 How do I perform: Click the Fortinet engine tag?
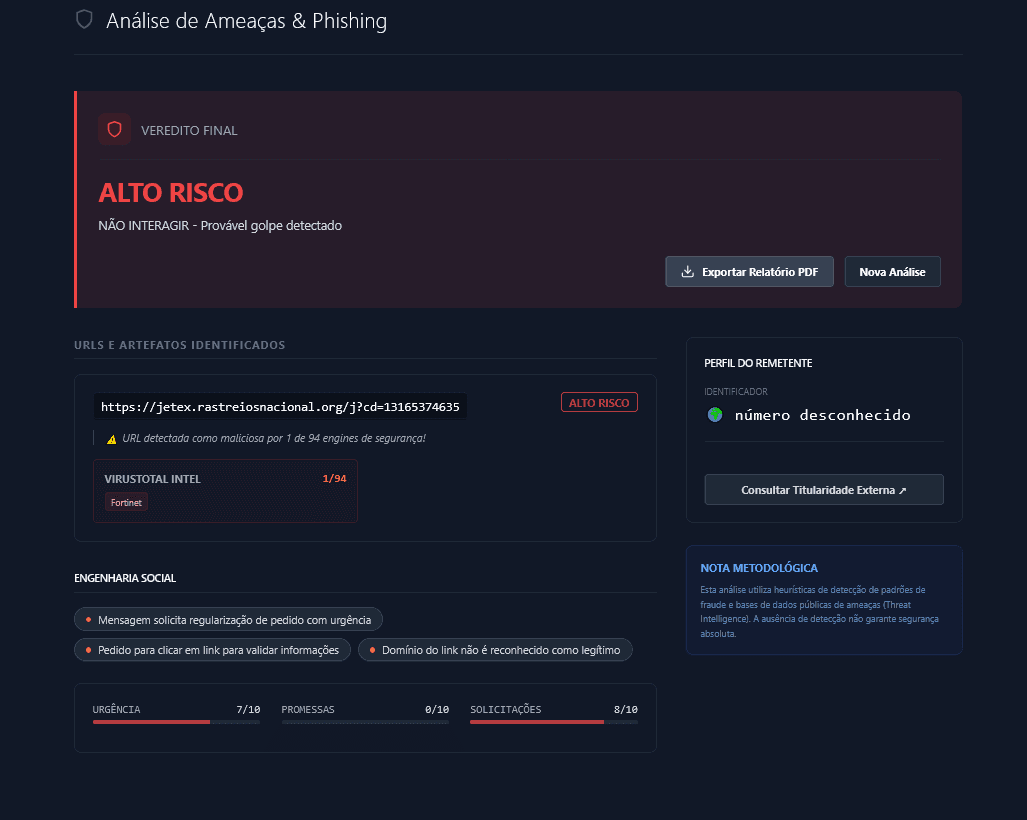[126, 502]
